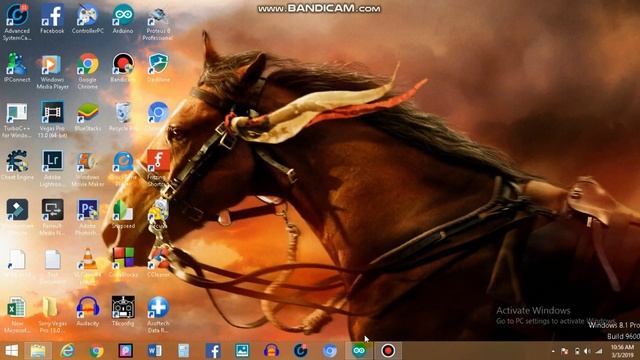Open File Explorer from the taskbar
The height and width of the screenshot is (360, 640).
[38, 351]
